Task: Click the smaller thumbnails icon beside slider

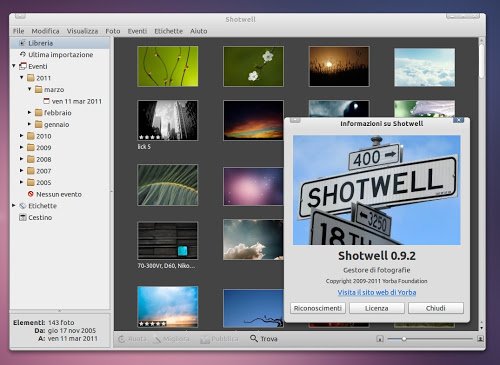Action: click(x=380, y=339)
